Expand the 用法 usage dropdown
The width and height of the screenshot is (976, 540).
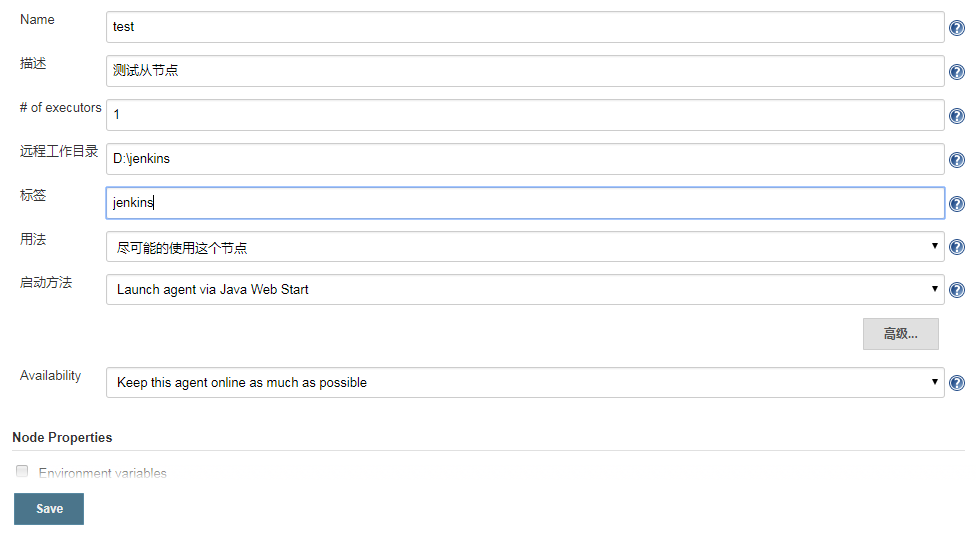coord(525,246)
